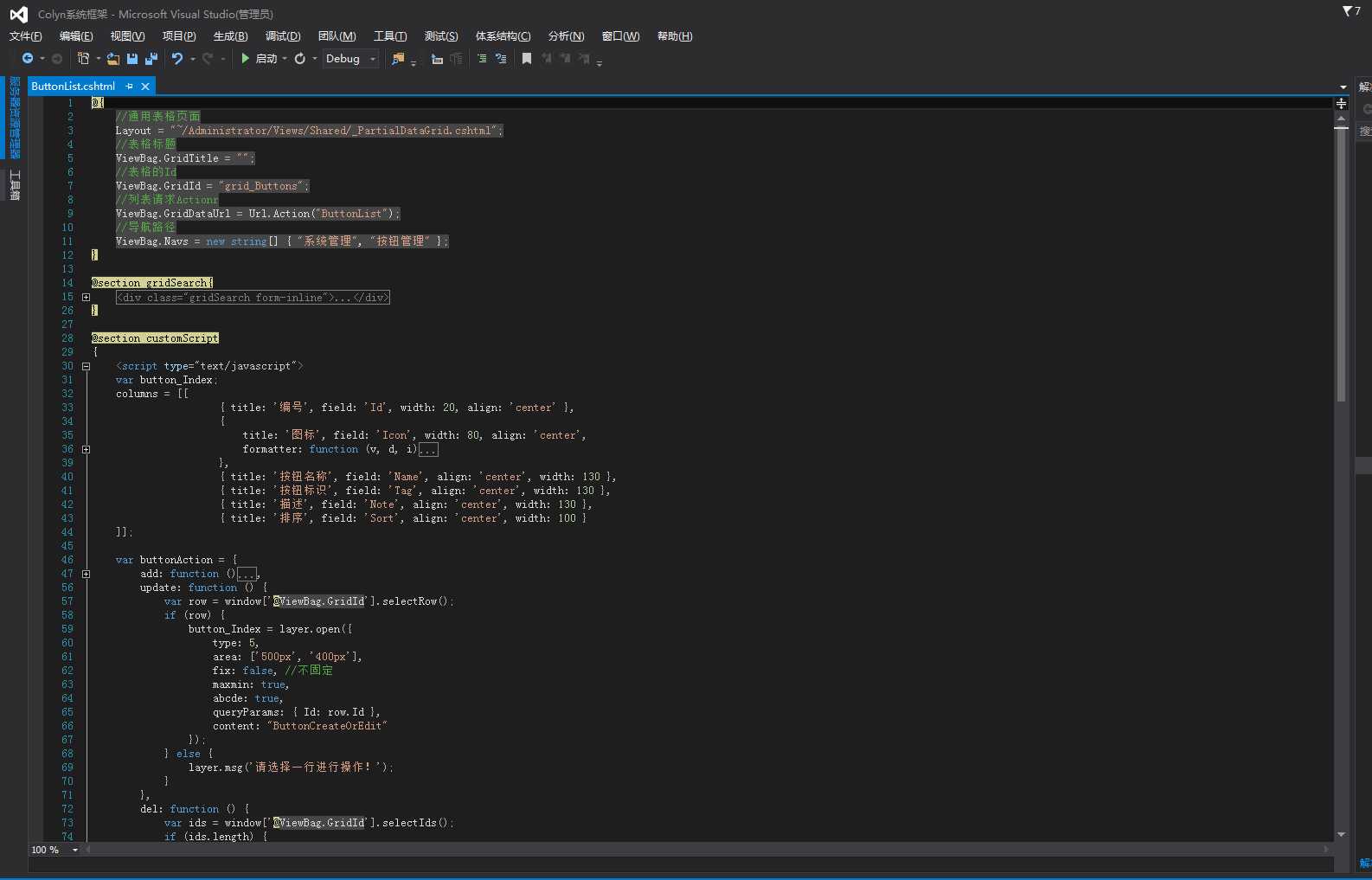This screenshot has width=1372, height=880.
Task: Close the ButtonList.cshtml tab
Action: click(145, 87)
